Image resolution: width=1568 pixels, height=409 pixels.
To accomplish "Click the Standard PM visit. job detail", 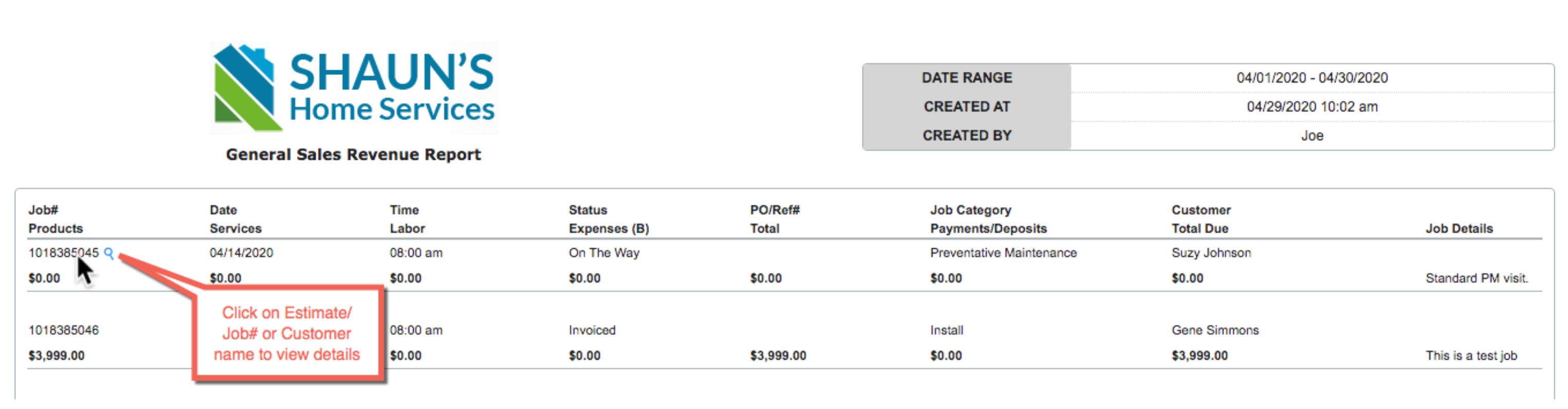I will pos(1476,278).
